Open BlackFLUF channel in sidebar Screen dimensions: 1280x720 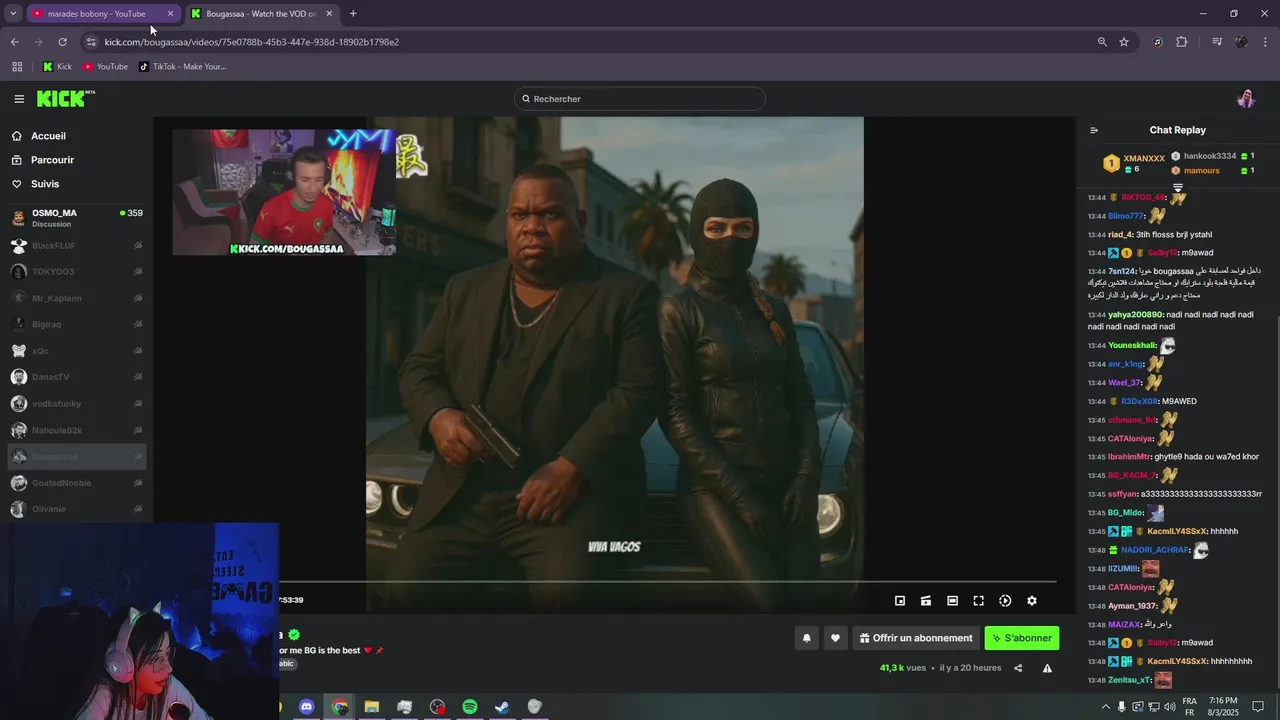[x=76, y=245]
